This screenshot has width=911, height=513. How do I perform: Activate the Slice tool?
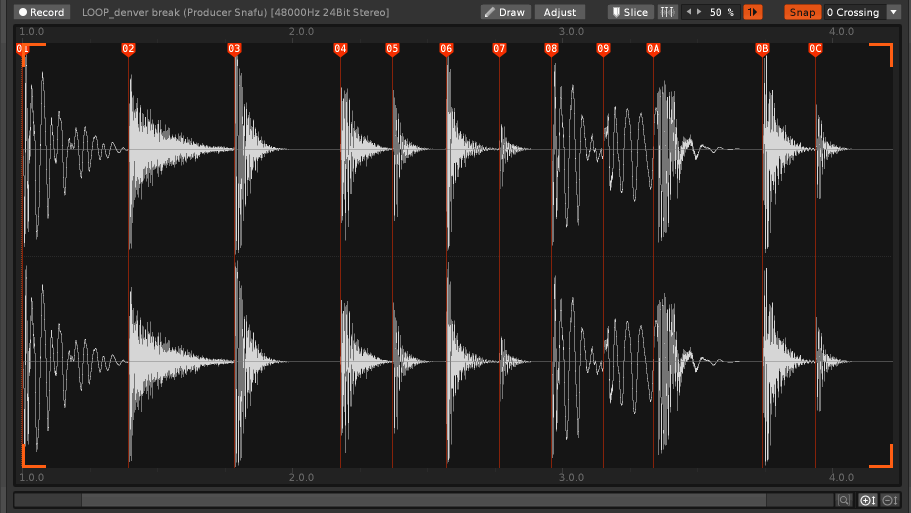pos(629,12)
